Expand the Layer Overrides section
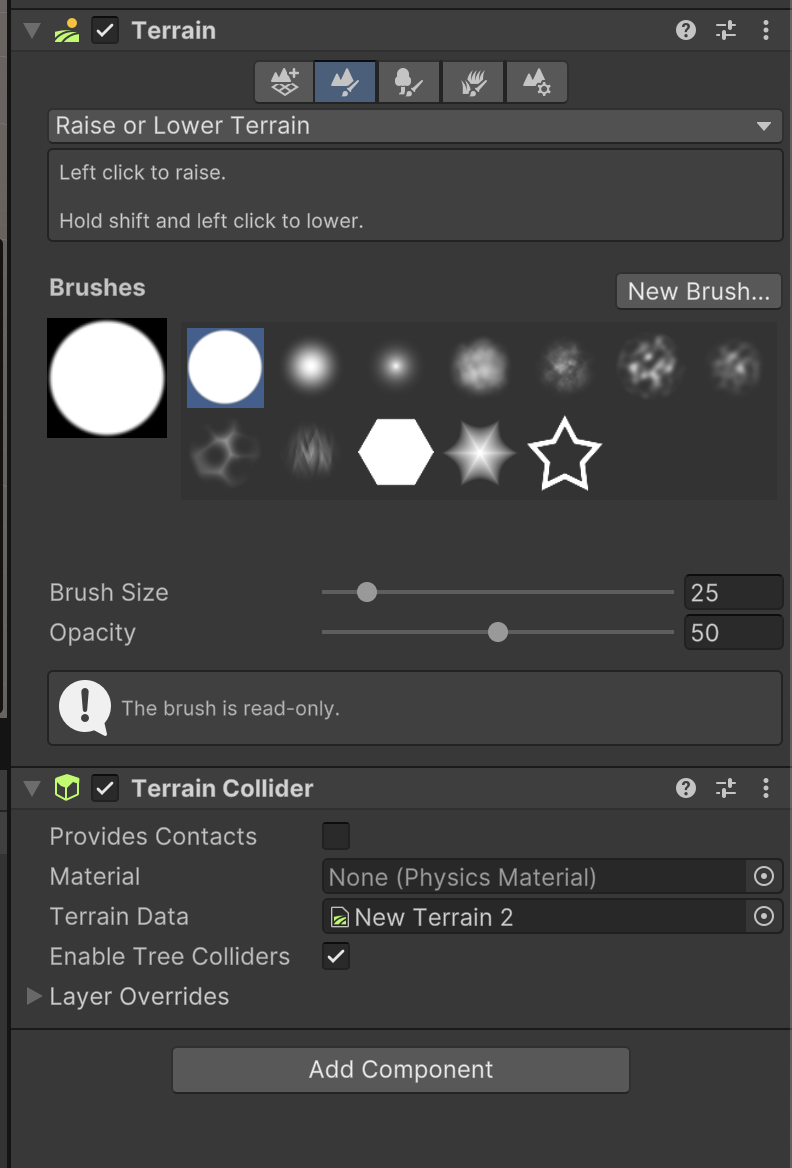 click(34, 996)
